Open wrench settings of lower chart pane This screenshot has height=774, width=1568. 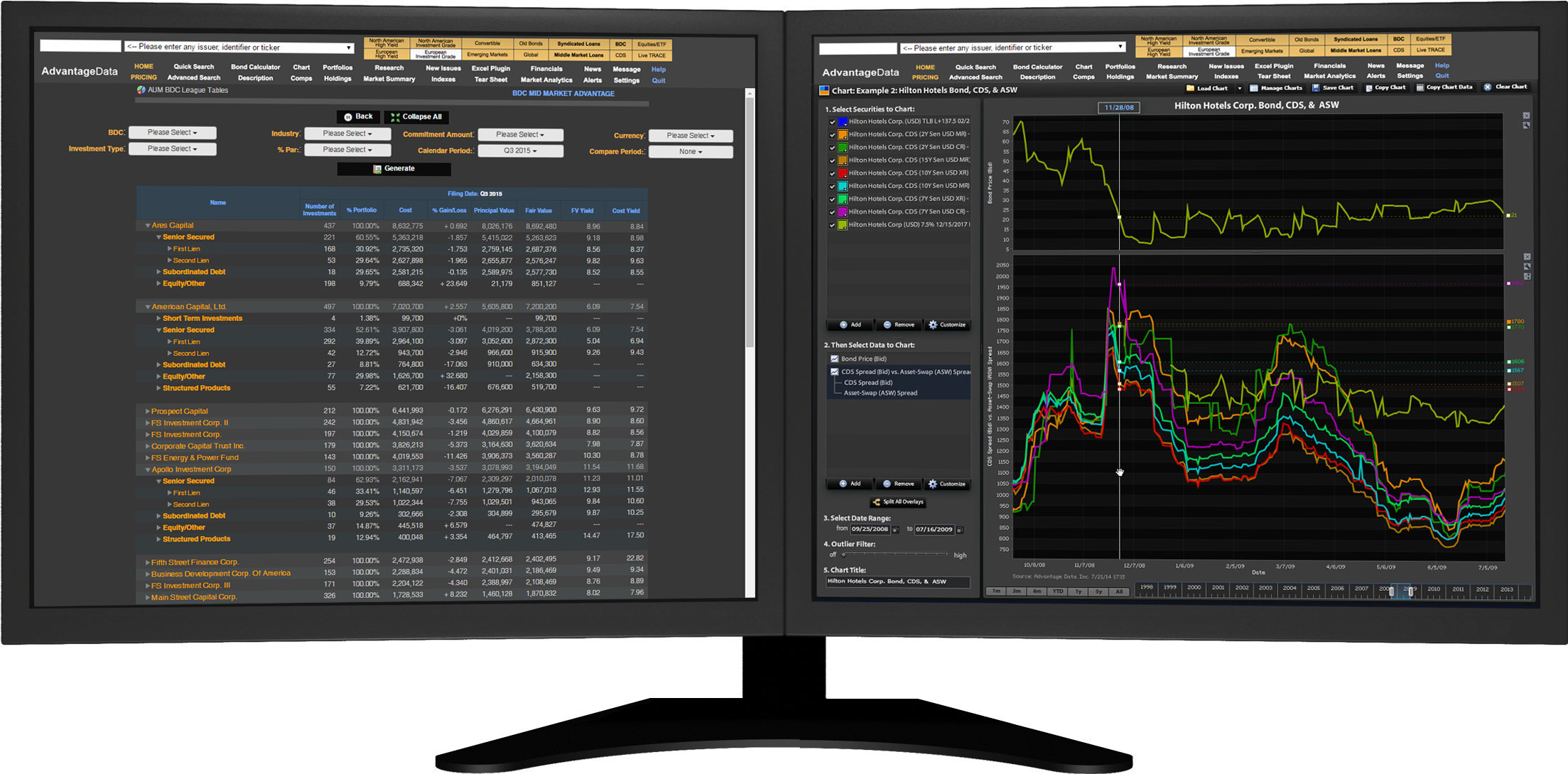[x=1527, y=266]
